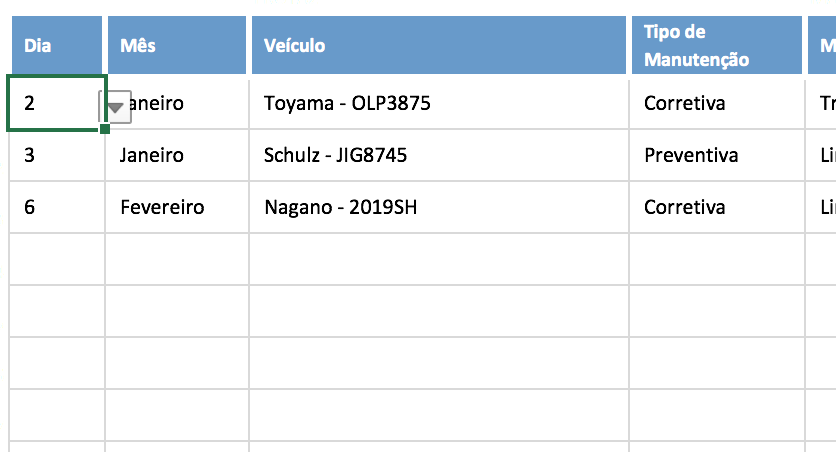836x452 pixels.
Task: Select the Nagano - 2019SH cell
Action: pos(438,207)
